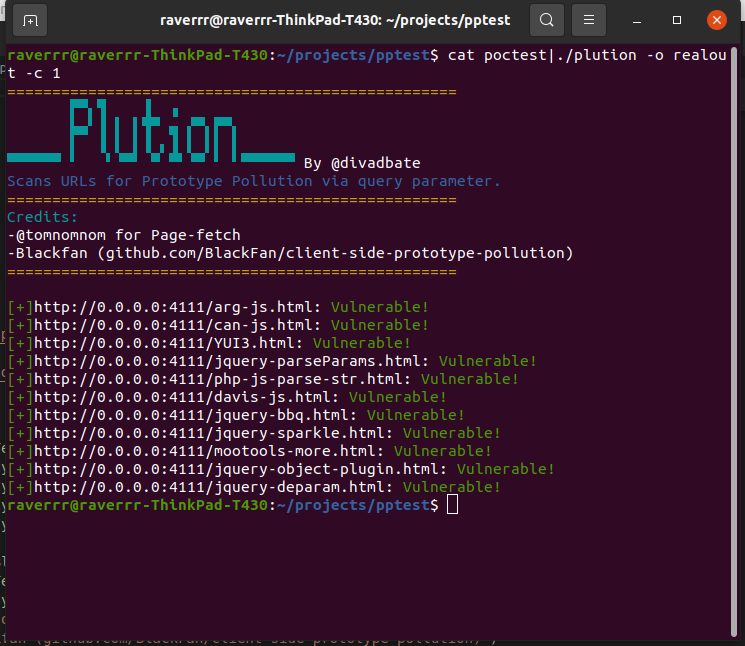Click the jquery-parseParams.html URL line
This screenshot has width=745, height=646.
point(272,361)
